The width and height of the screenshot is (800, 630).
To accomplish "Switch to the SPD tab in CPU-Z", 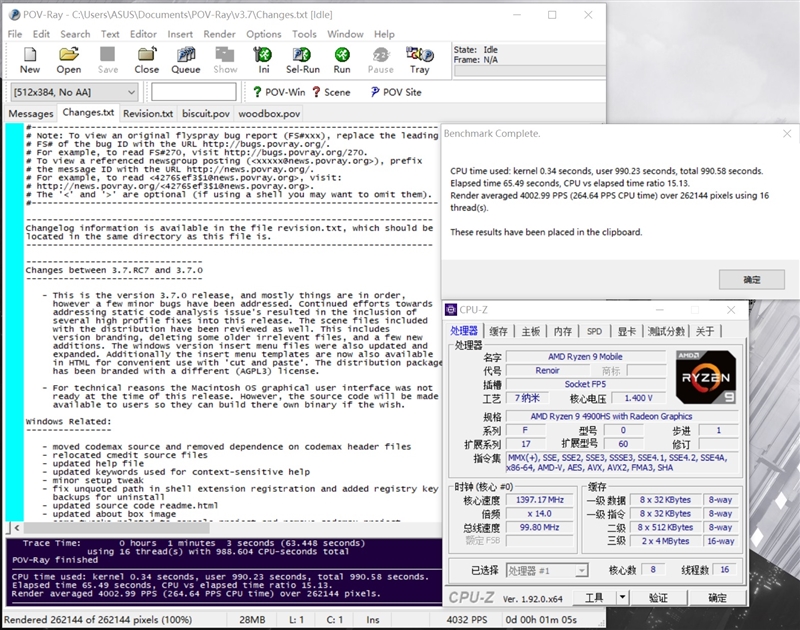I will pos(594,331).
